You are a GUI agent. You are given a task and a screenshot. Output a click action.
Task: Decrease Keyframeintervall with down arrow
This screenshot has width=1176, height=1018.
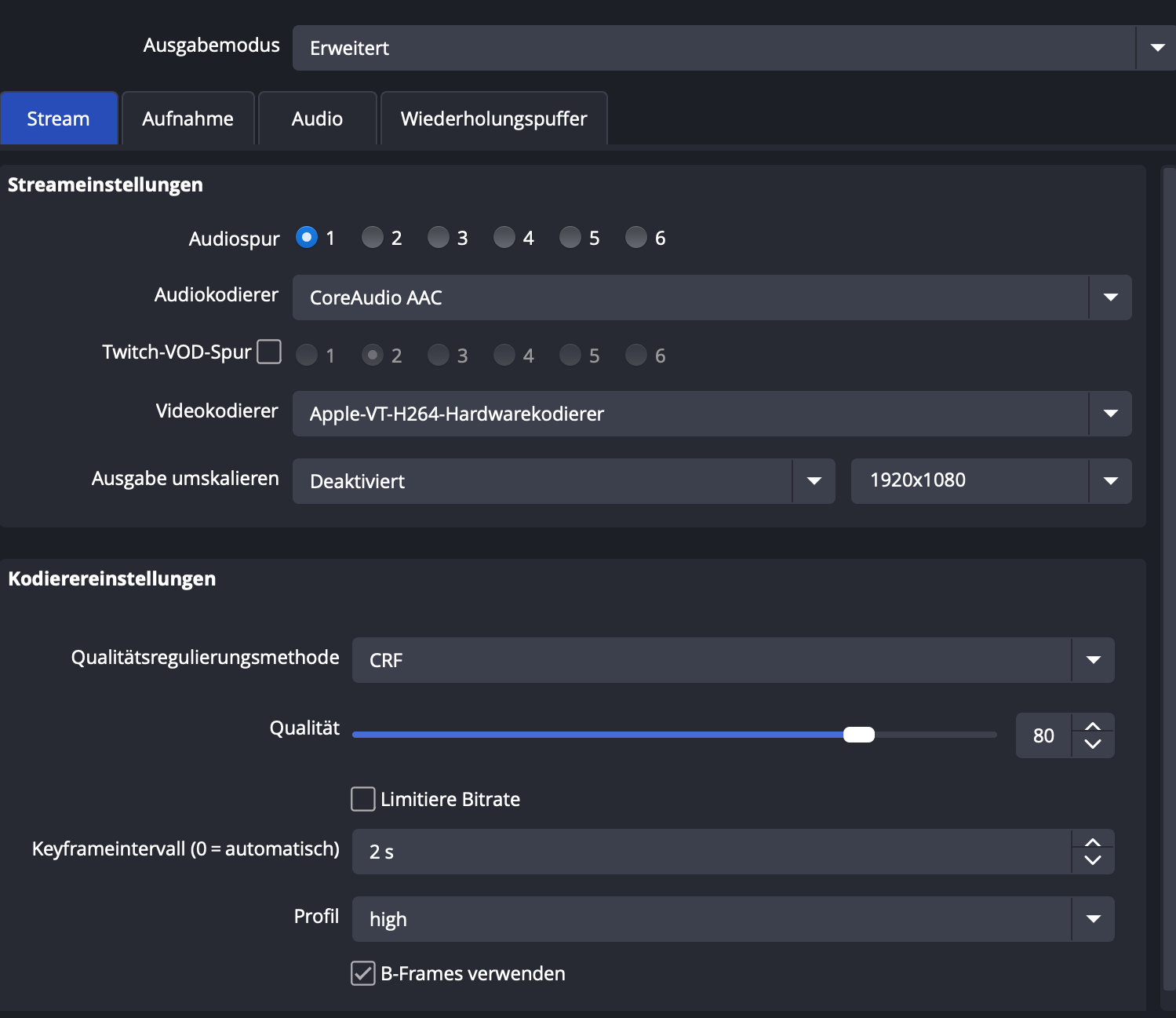coord(1093,861)
